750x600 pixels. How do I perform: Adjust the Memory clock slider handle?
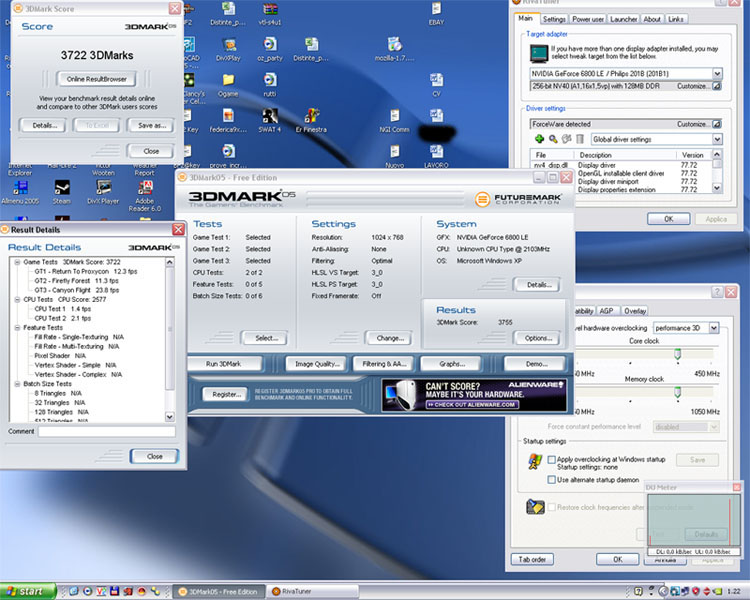(677, 392)
